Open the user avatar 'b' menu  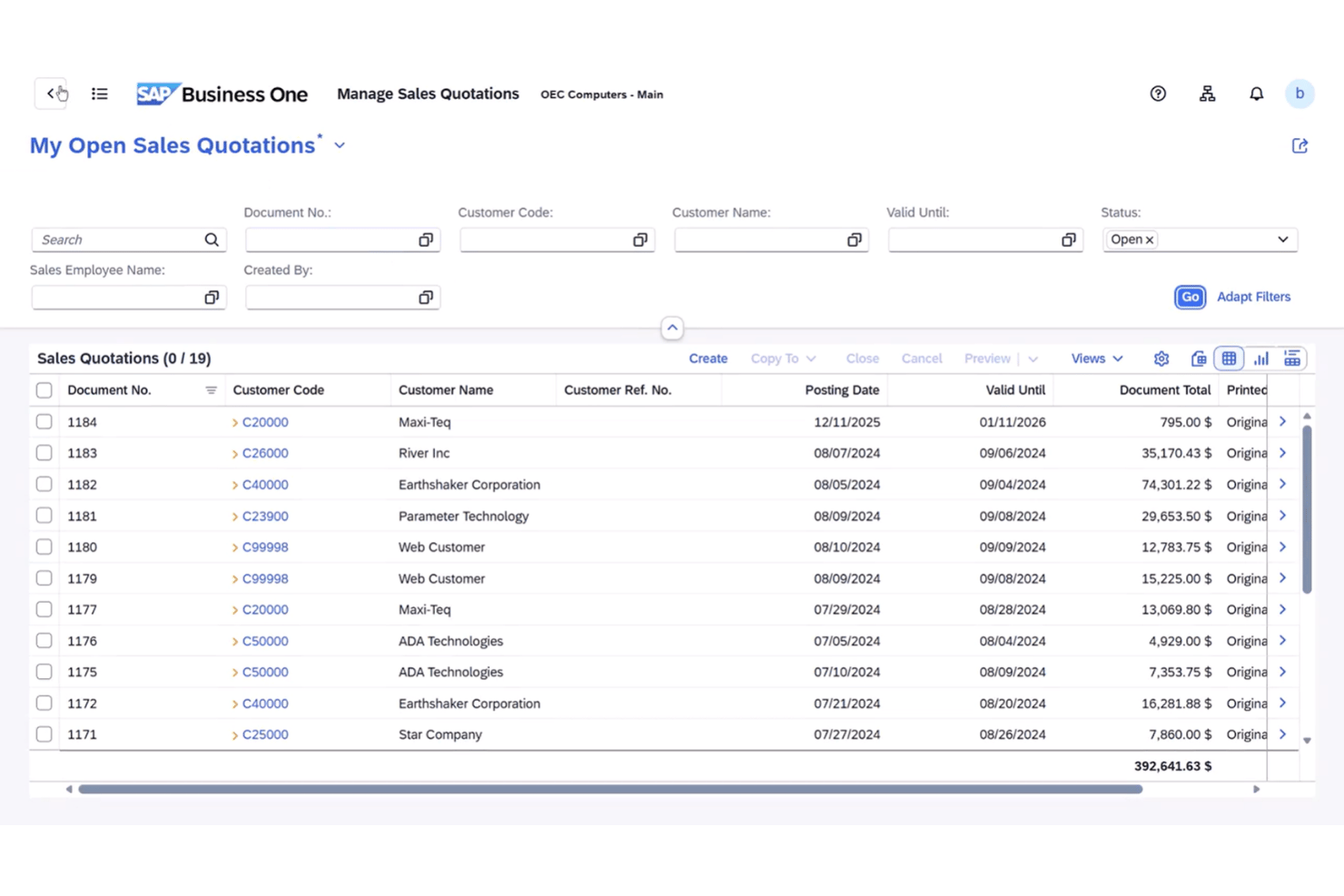coord(1300,94)
